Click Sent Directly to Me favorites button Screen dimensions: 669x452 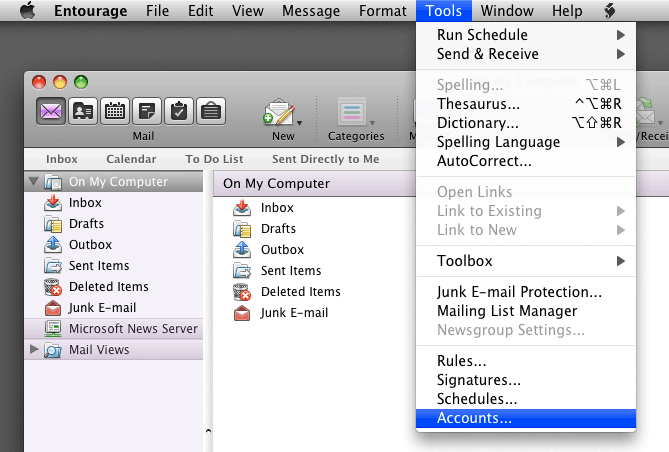click(326, 159)
